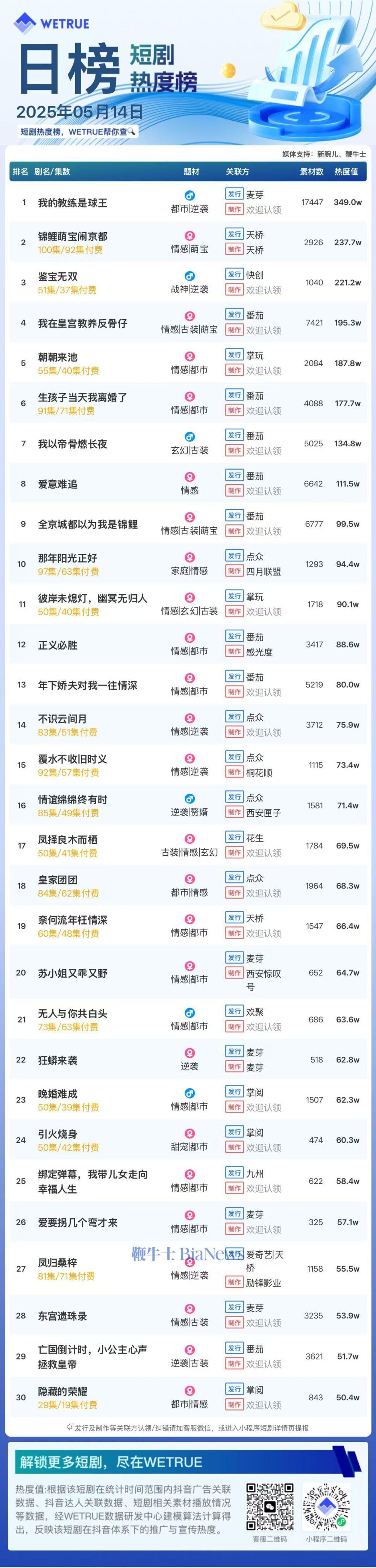Click the male icon for 晚婚难成

[x=190, y=1093]
